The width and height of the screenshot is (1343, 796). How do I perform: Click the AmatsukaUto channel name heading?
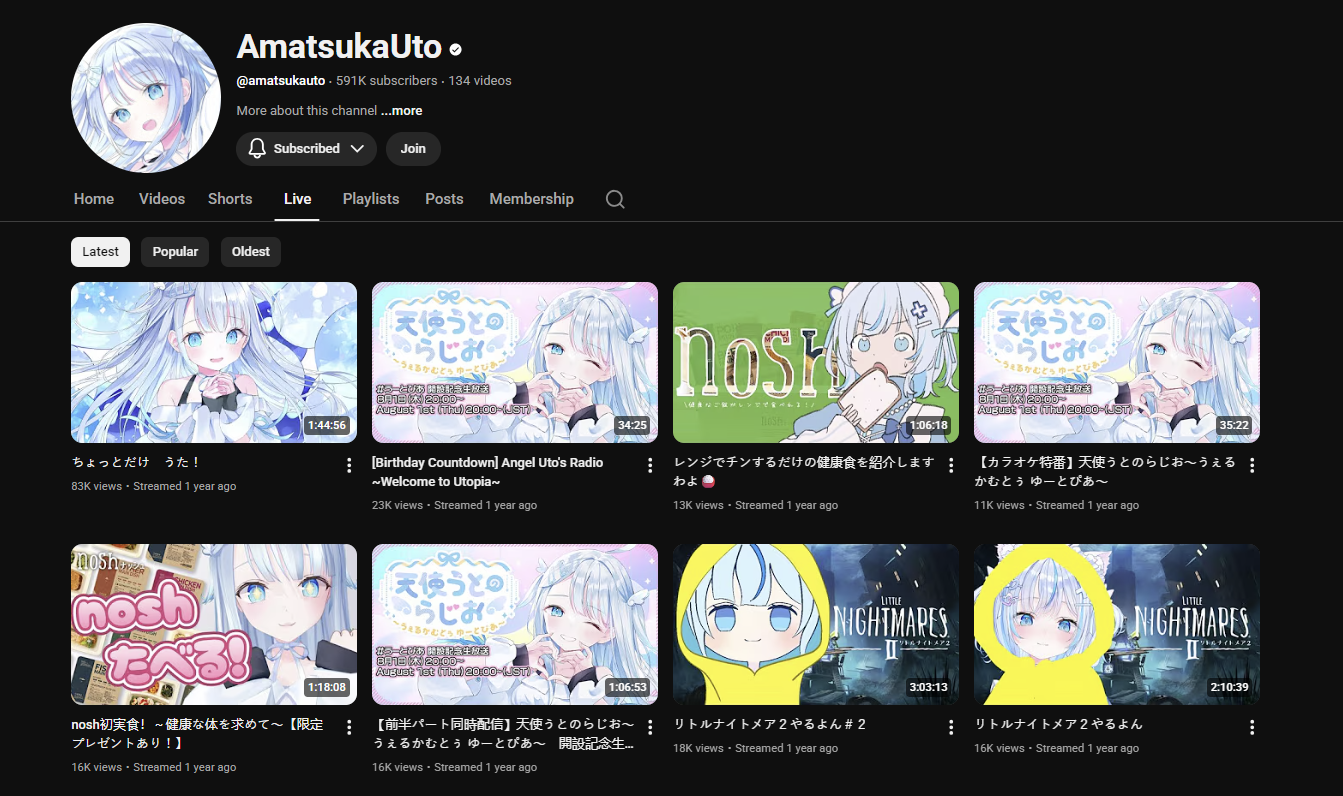[x=339, y=46]
